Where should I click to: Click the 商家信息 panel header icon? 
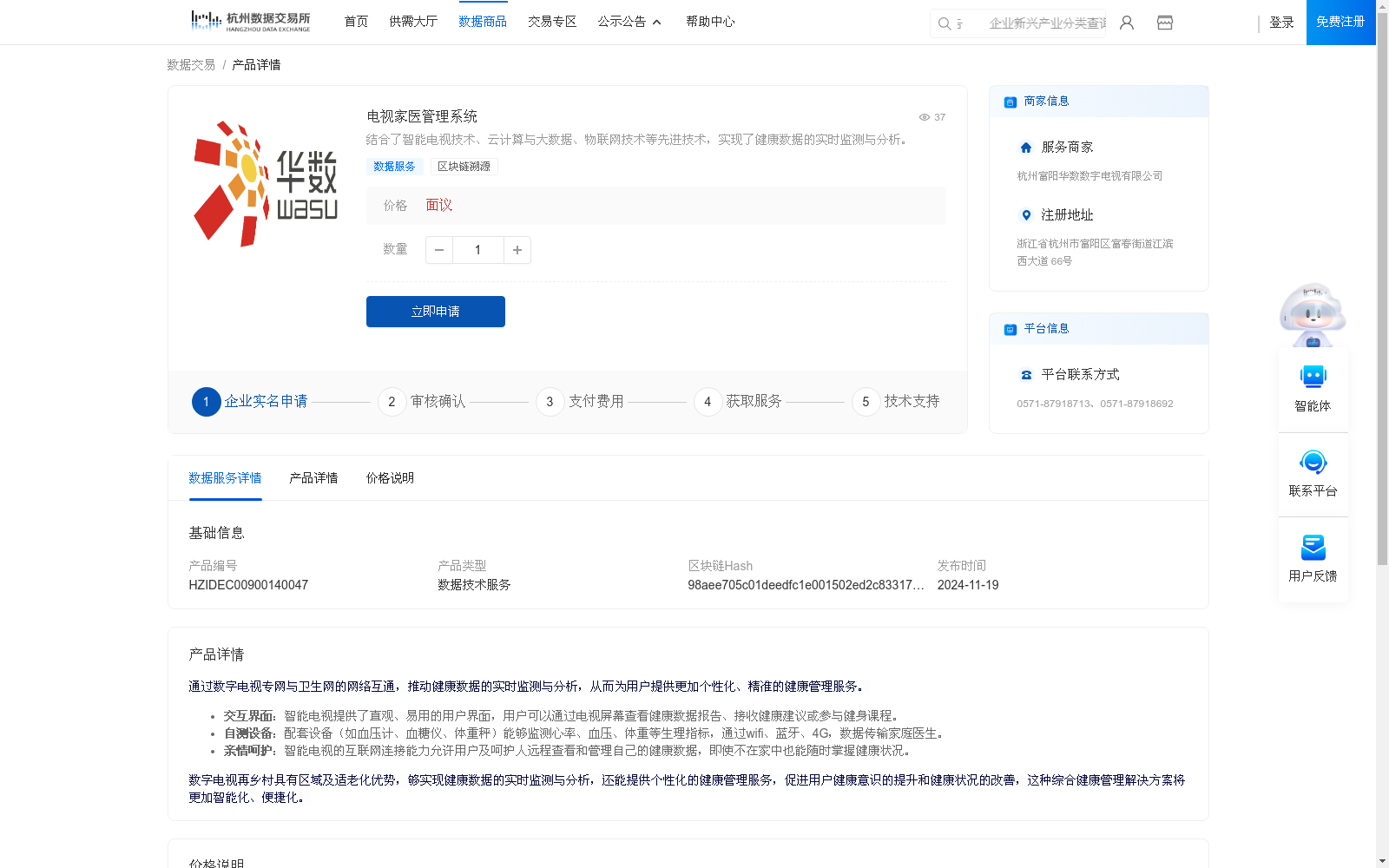[x=1010, y=102]
